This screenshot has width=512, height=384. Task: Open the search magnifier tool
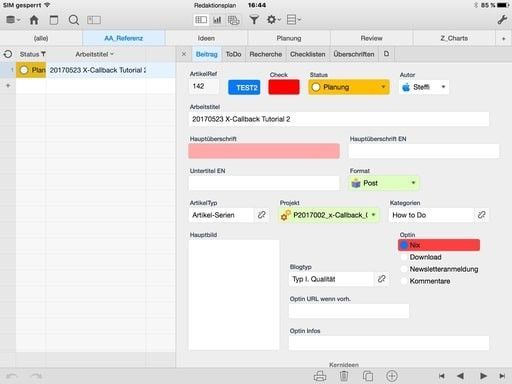(74, 20)
